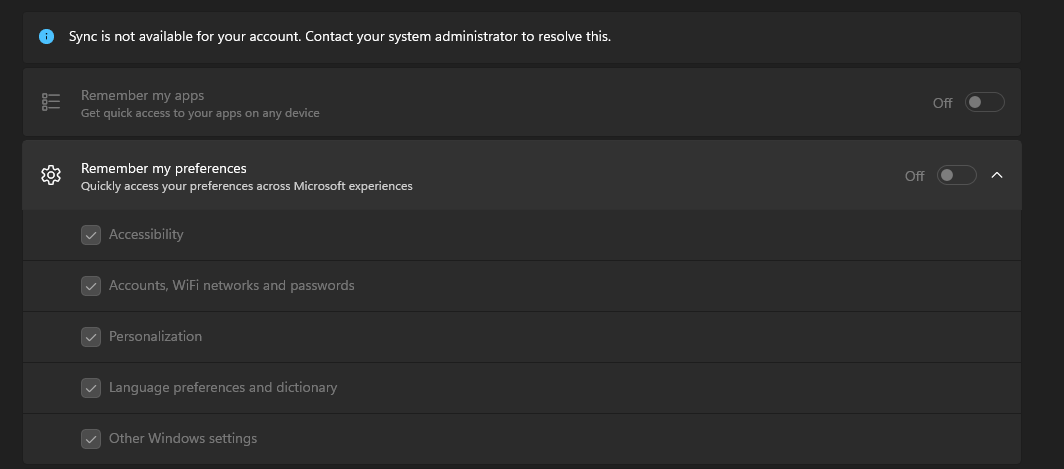Select the Remember my preferences heading
1064x469 pixels.
pyautogui.click(x=163, y=168)
